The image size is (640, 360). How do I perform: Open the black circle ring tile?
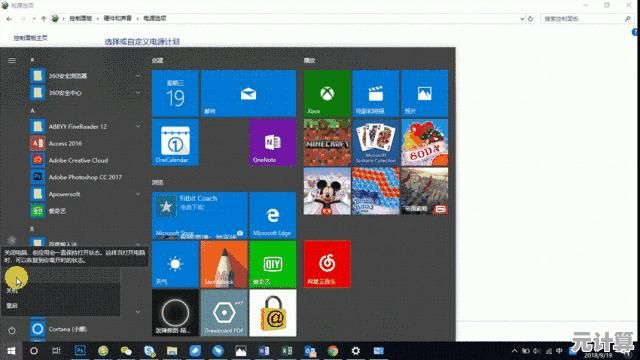[x=175, y=313]
